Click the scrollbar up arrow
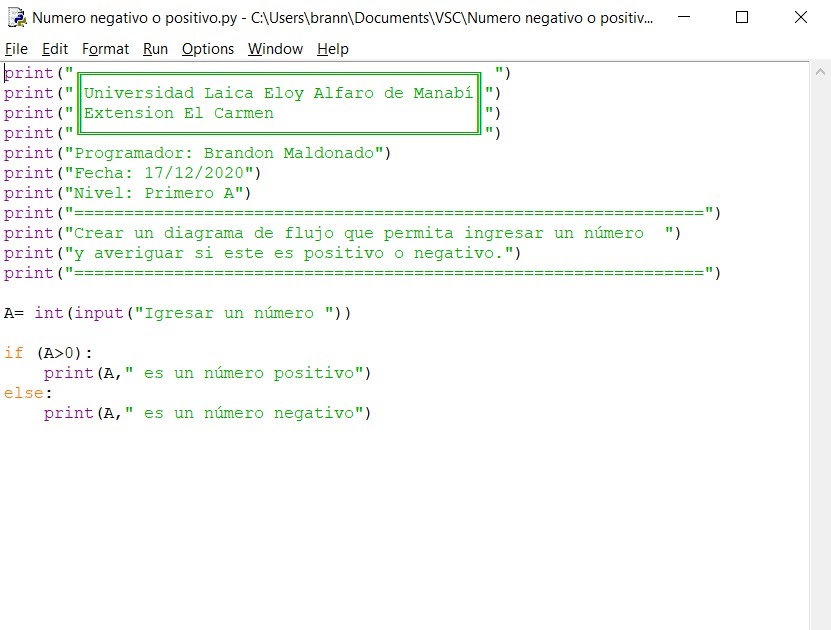This screenshot has width=831, height=630. point(820,70)
